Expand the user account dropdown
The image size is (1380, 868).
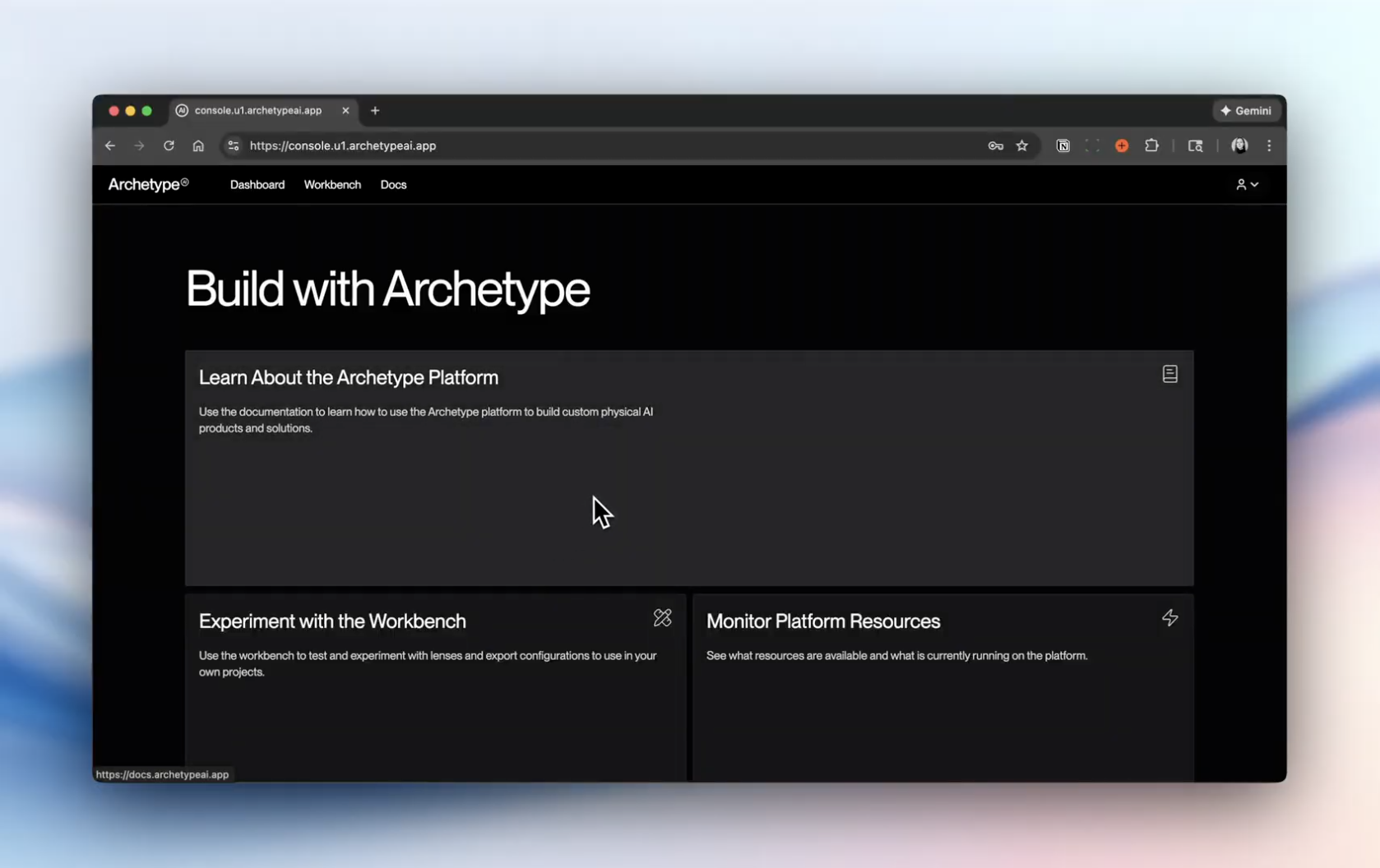(1247, 185)
